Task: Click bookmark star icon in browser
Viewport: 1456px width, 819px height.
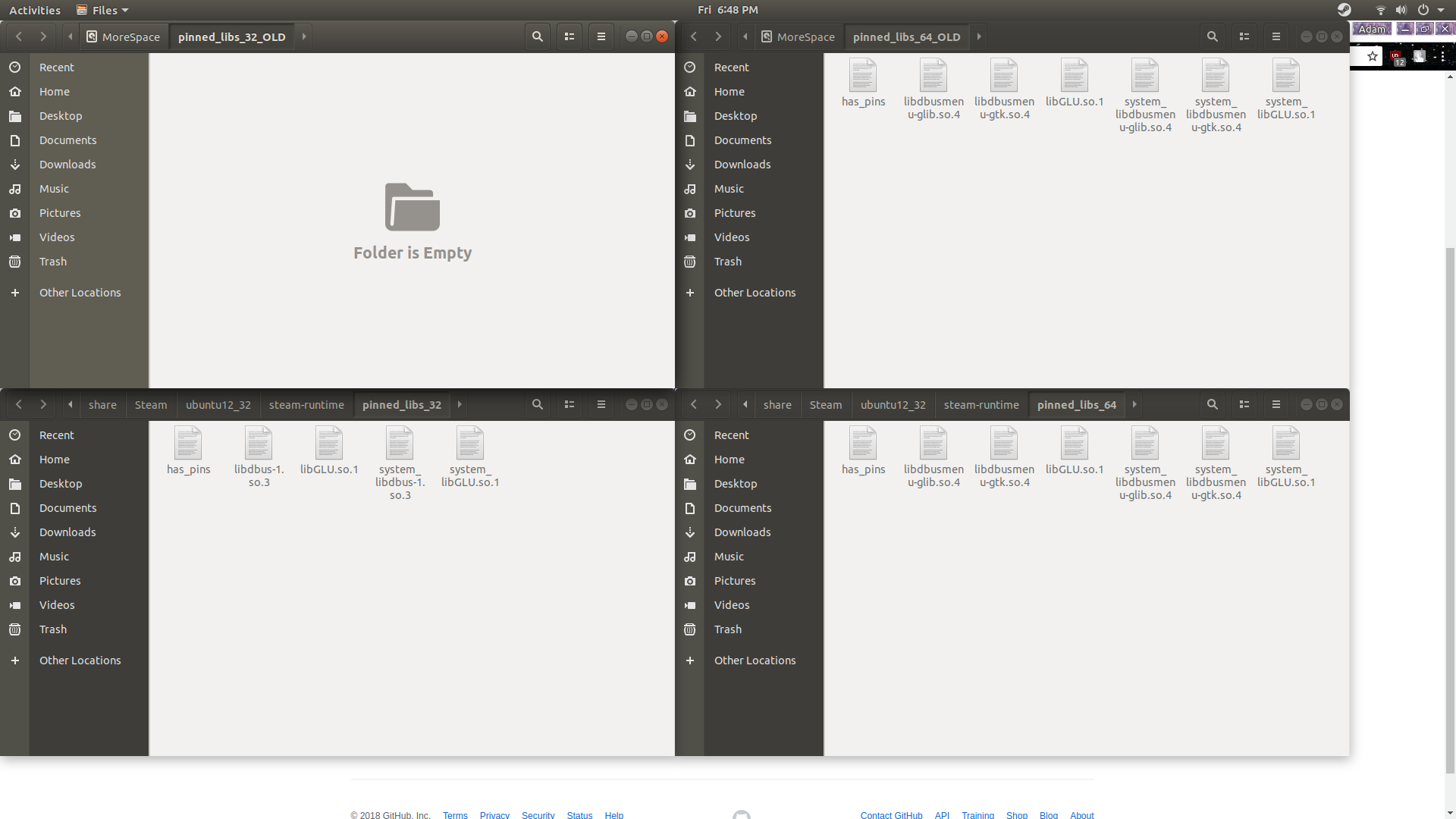Action: 1372,56
